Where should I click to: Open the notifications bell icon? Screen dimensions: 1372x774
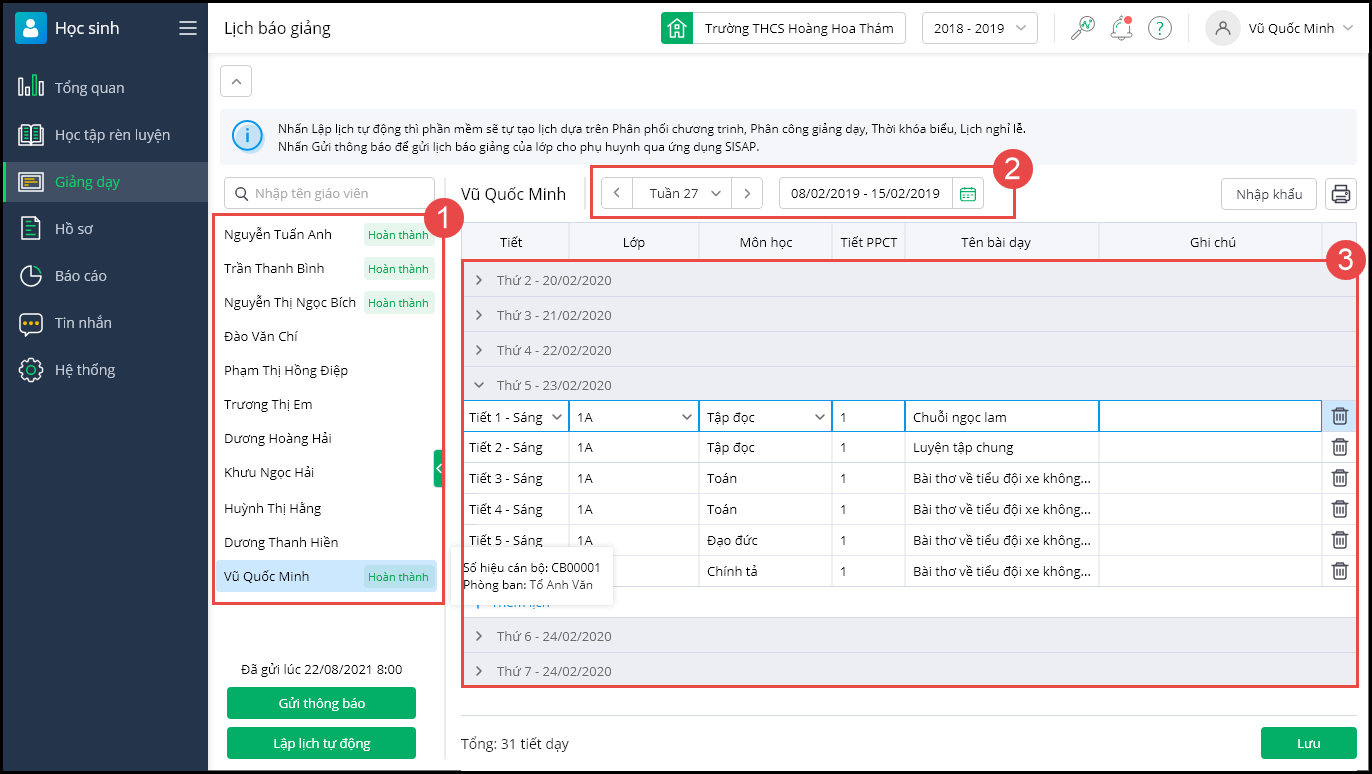coord(1121,28)
